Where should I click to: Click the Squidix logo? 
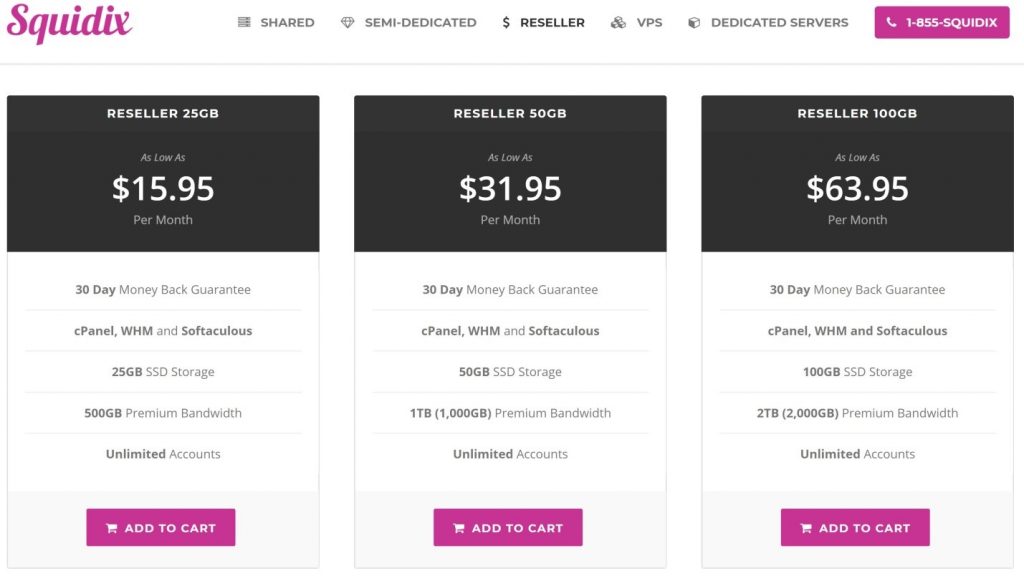pyautogui.click(x=69, y=23)
